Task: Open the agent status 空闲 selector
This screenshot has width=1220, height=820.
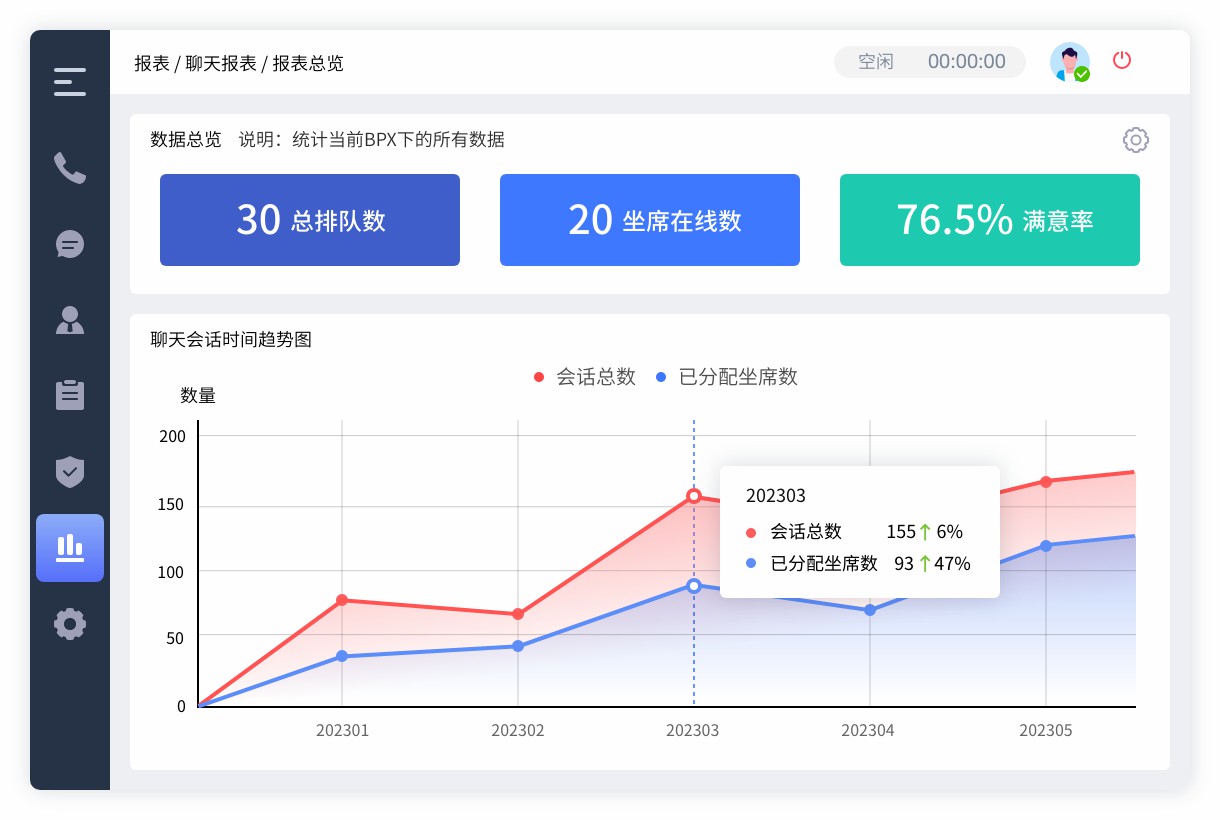Action: coord(877,61)
